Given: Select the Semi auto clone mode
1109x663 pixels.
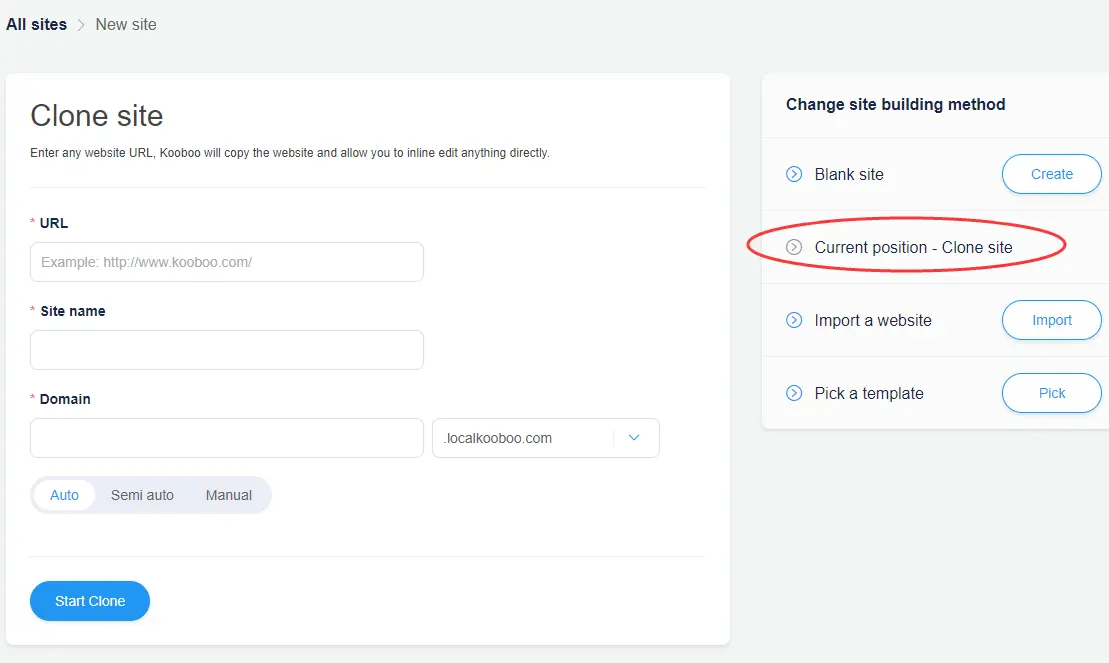Looking at the screenshot, I should (x=142, y=495).
